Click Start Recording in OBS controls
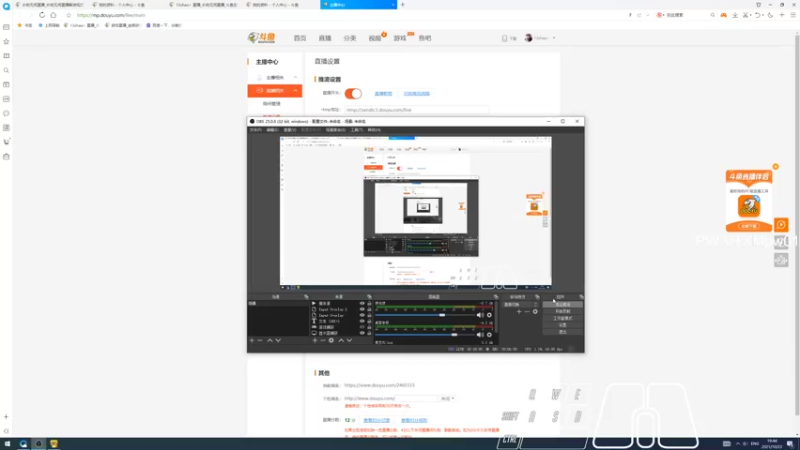The height and width of the screenshot is (450, 800). pyautogui.click(x=563, y=311)
